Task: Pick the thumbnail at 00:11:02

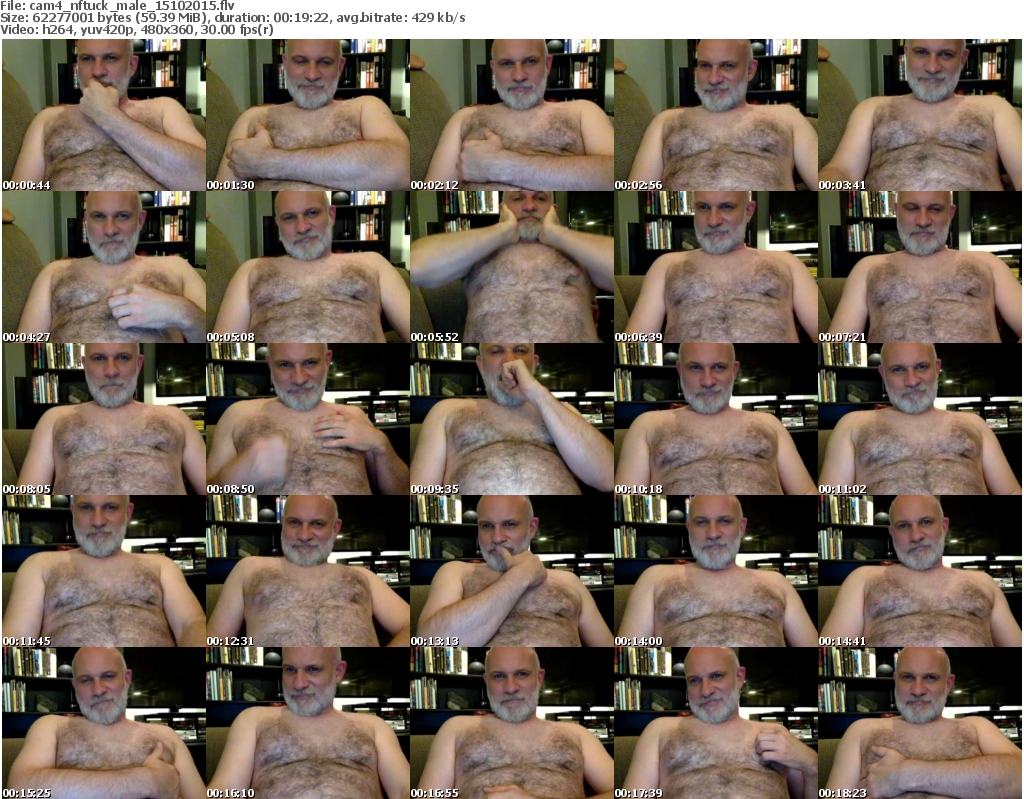Action: (920, 419)
